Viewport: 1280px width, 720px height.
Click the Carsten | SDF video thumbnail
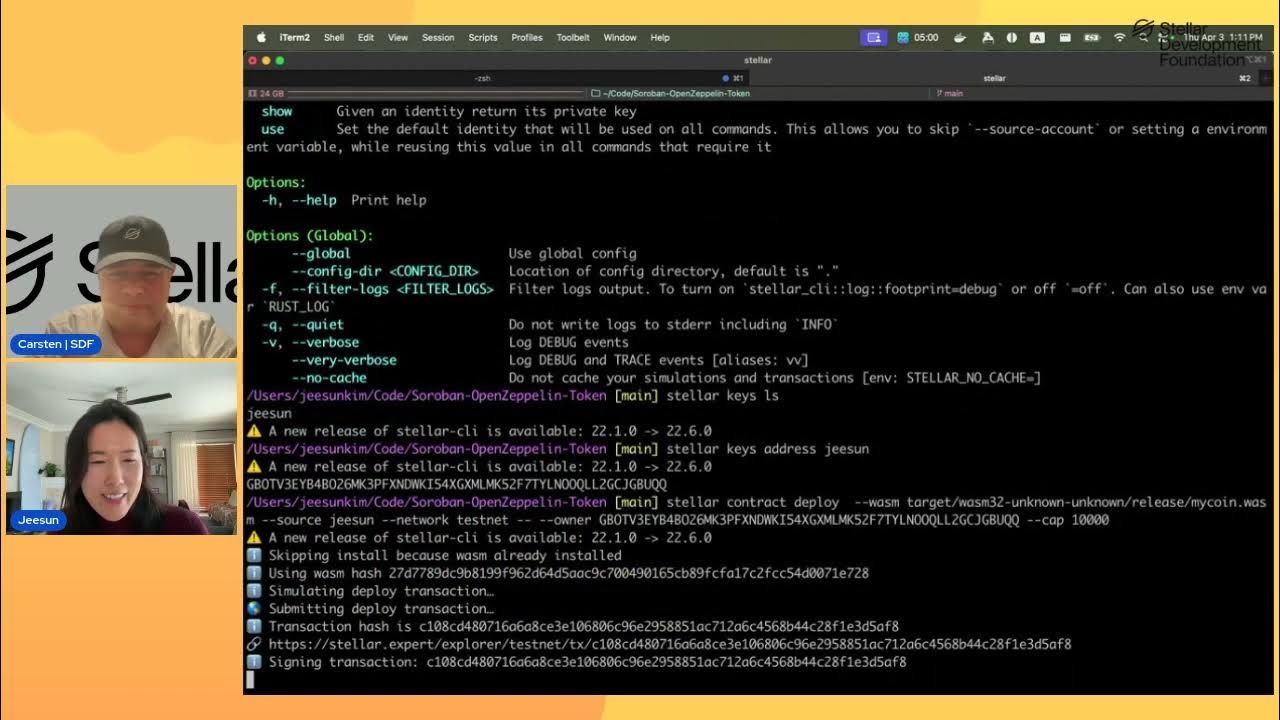point(121,271)
